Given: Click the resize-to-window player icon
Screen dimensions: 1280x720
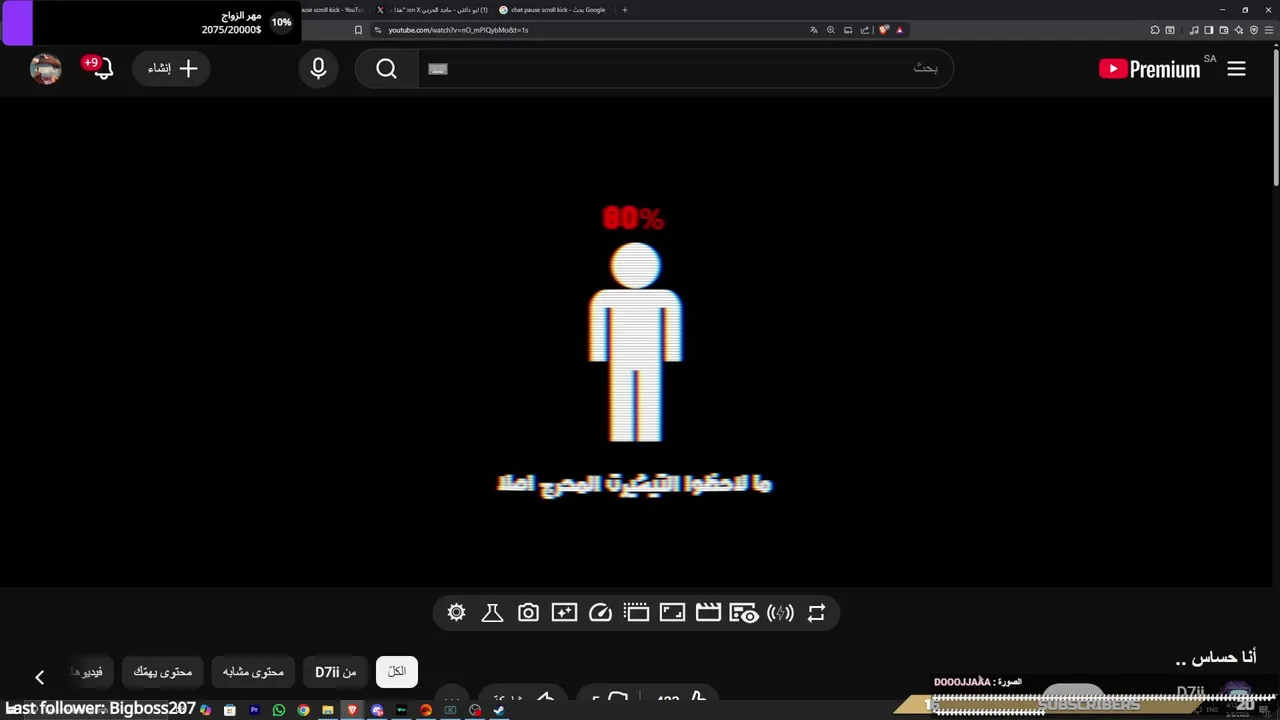Looking at the screenshot, I should (x=672, y=613).
